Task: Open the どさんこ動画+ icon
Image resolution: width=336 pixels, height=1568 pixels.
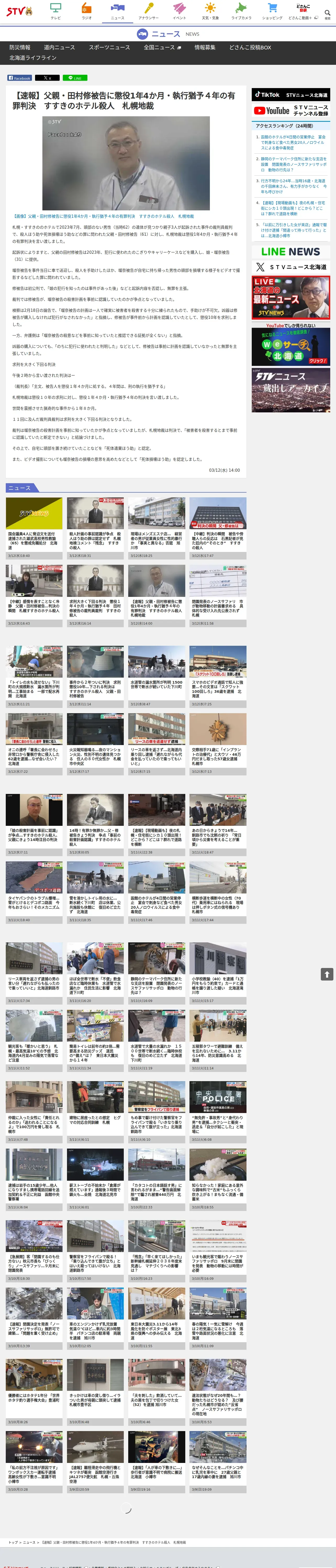Action: click(x=303, y=11)
